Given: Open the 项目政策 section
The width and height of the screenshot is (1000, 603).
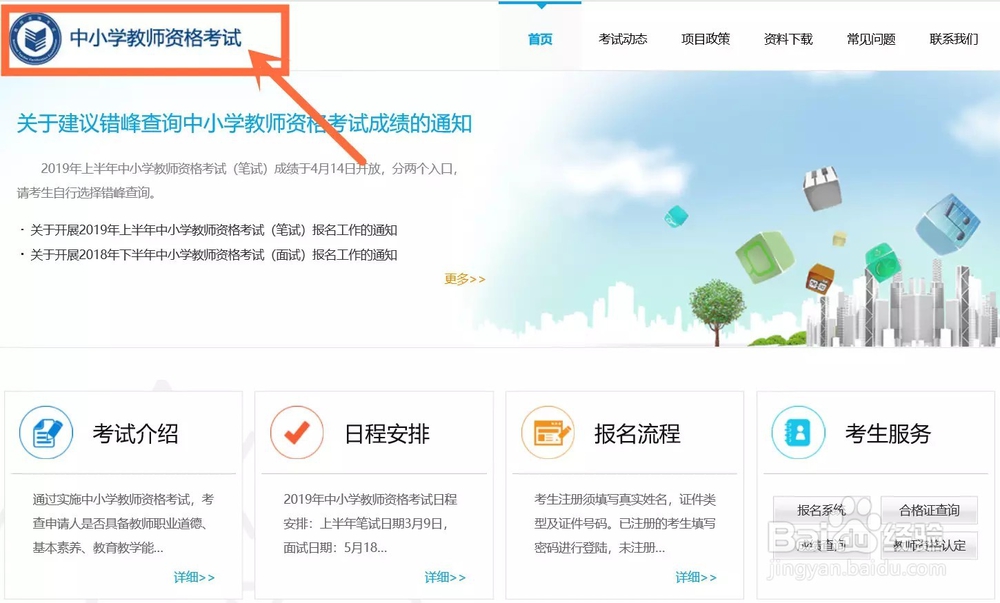Looking at the screenshot, I should pos(706,38).
